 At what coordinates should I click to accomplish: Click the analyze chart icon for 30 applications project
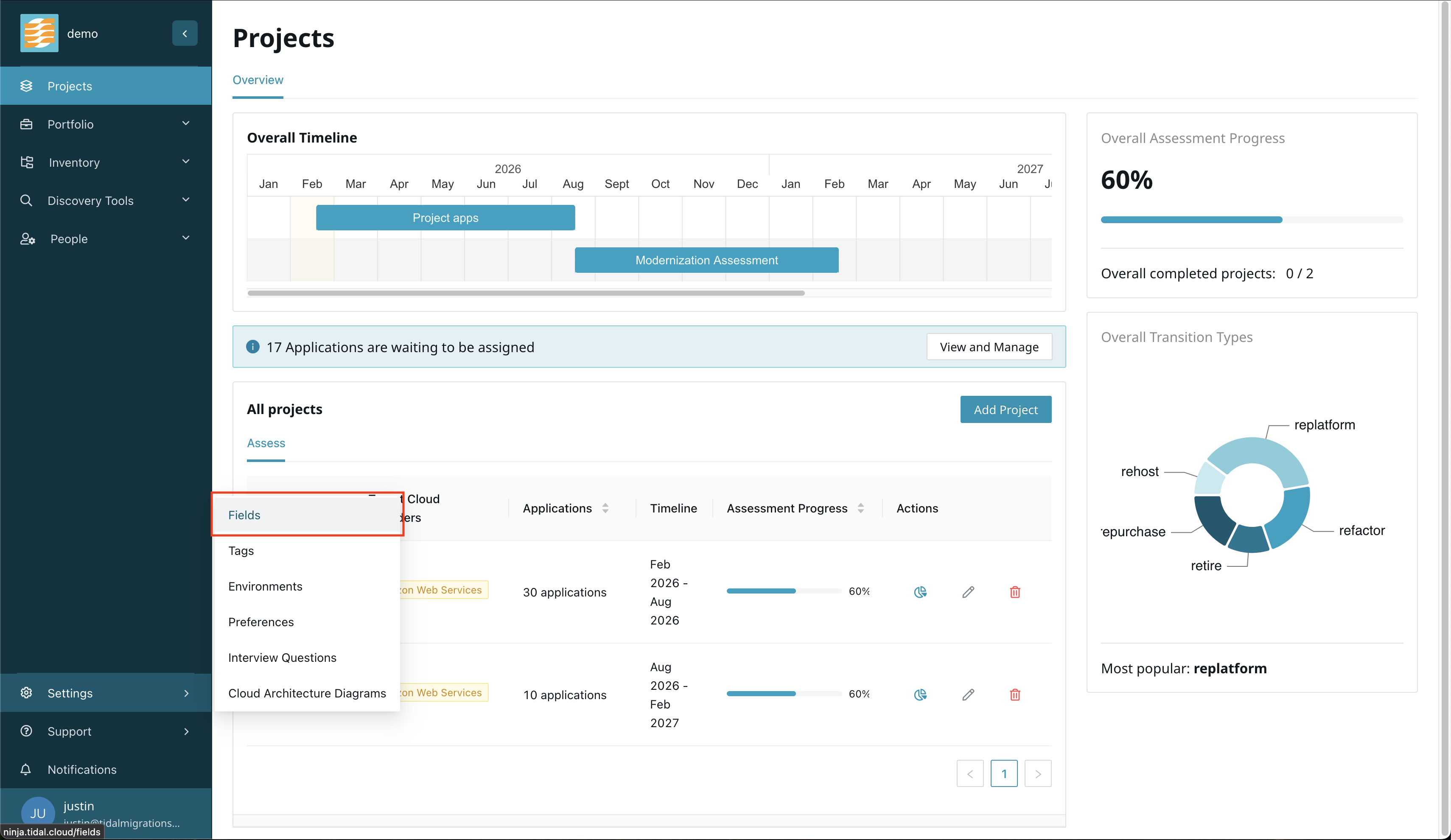click(920, 592)
